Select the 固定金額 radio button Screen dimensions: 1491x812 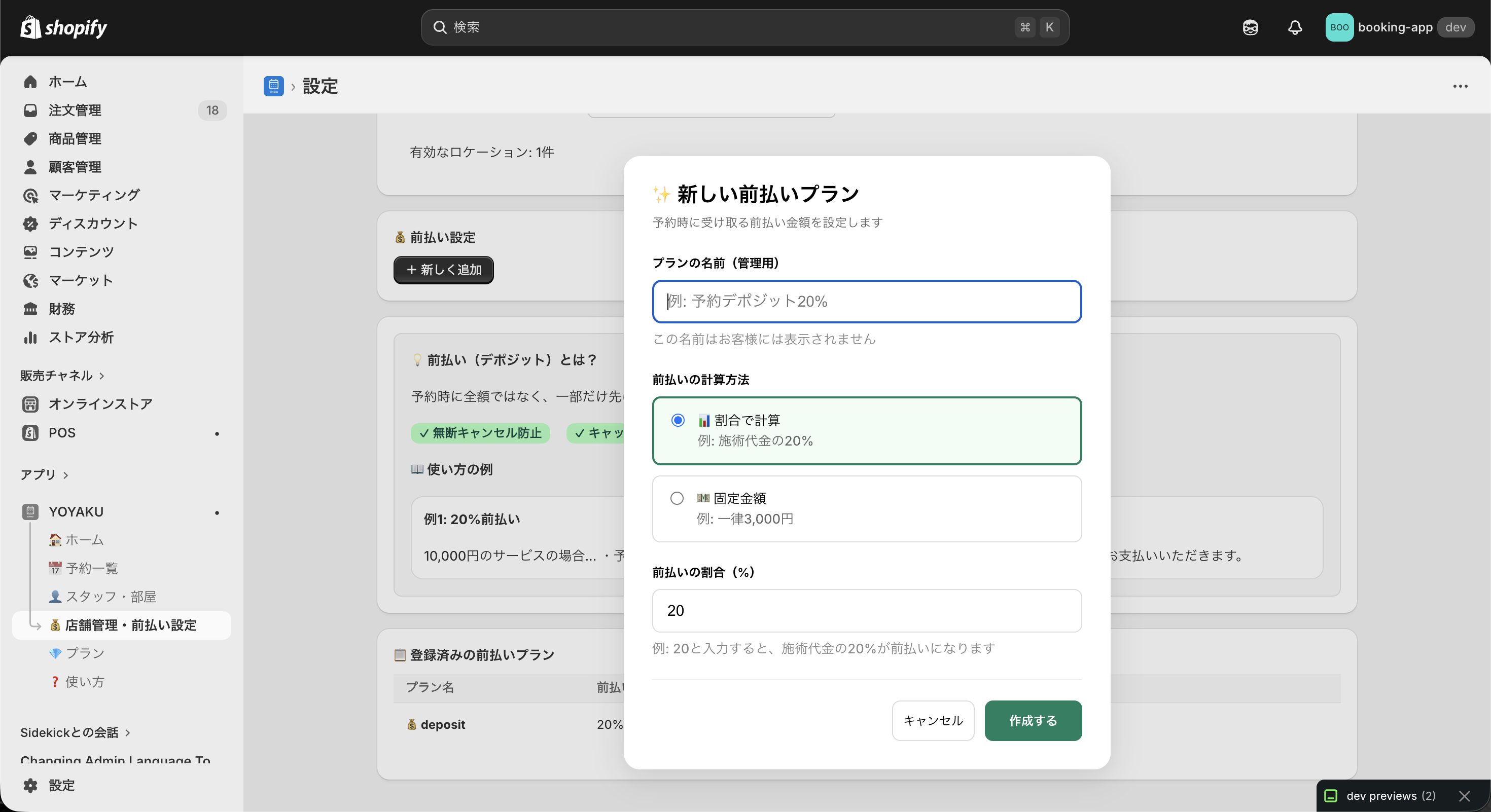tap(677, 498)
